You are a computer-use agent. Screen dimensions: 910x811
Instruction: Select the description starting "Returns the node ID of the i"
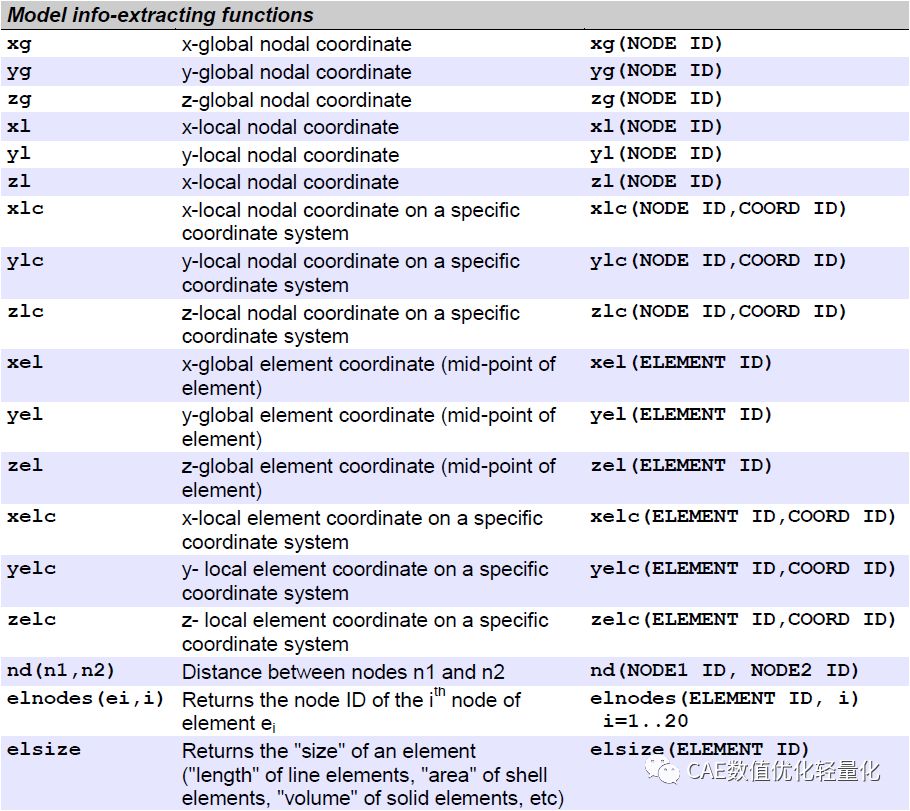pos(351,710)
